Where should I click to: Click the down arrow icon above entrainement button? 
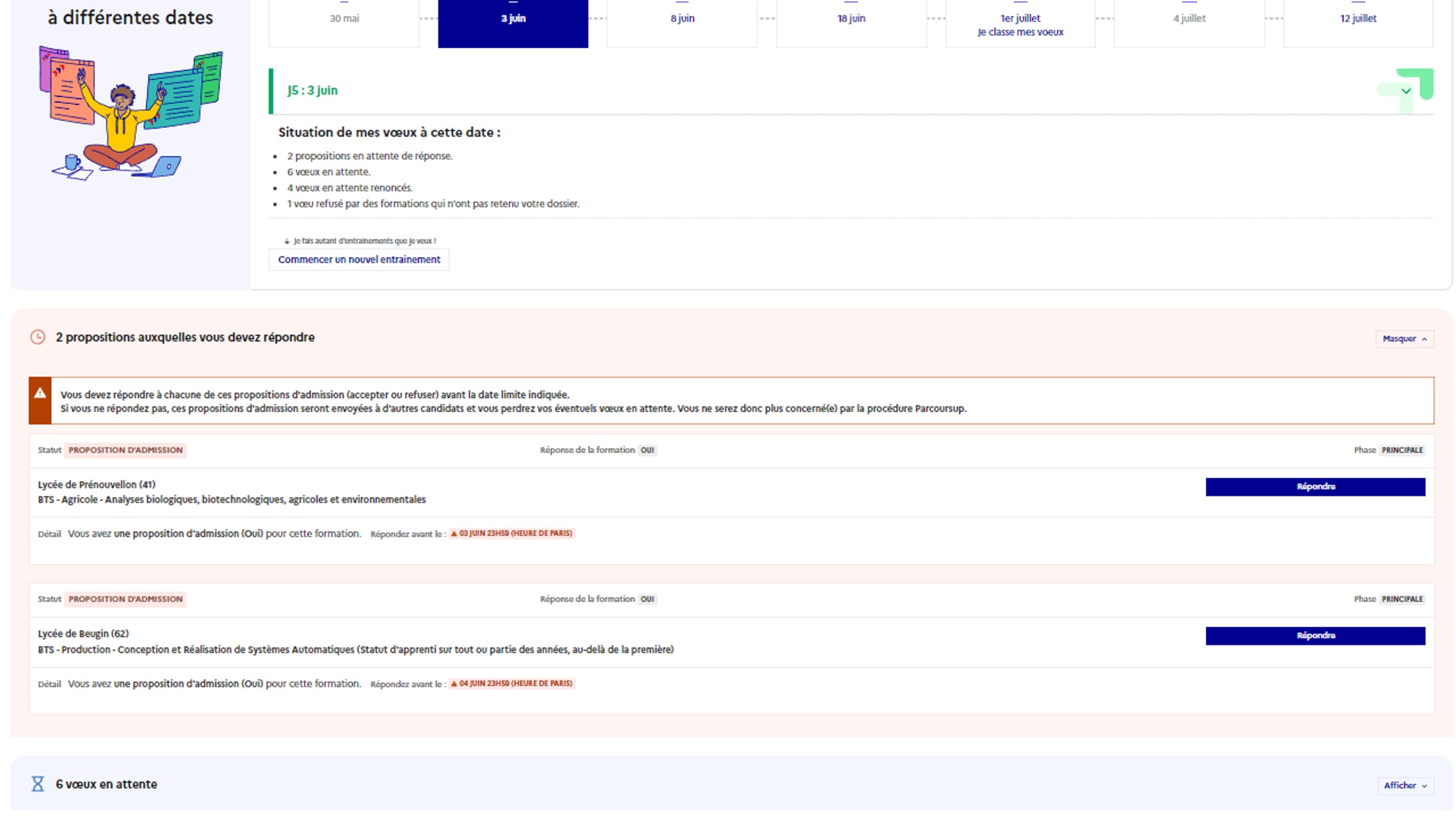(x=286, y=241)
